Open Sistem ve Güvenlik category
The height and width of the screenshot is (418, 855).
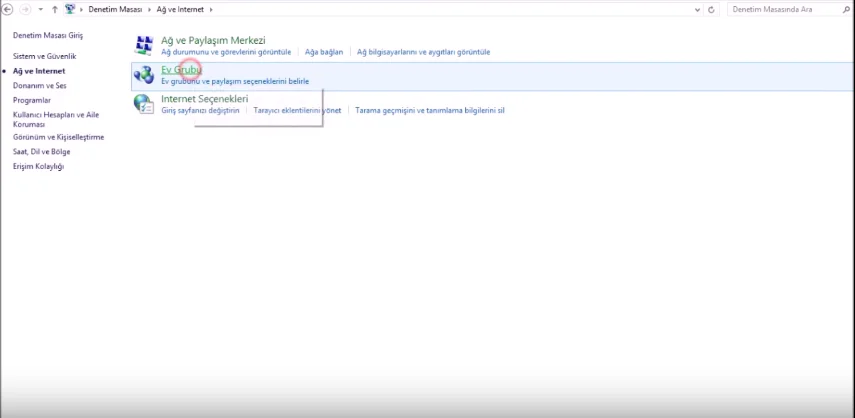(x=45, y=56)
